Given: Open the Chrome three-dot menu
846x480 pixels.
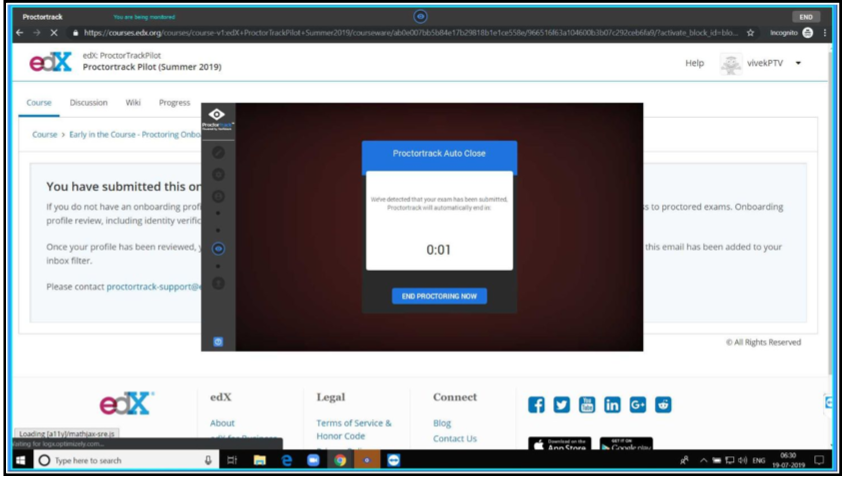Looking at the screenshot, I should [825, 33].
